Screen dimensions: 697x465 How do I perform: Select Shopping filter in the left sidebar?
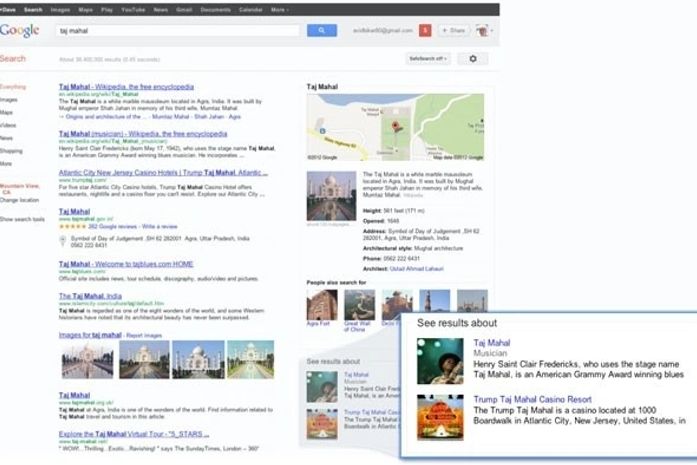pyautogui.click(x=11, y=151)
